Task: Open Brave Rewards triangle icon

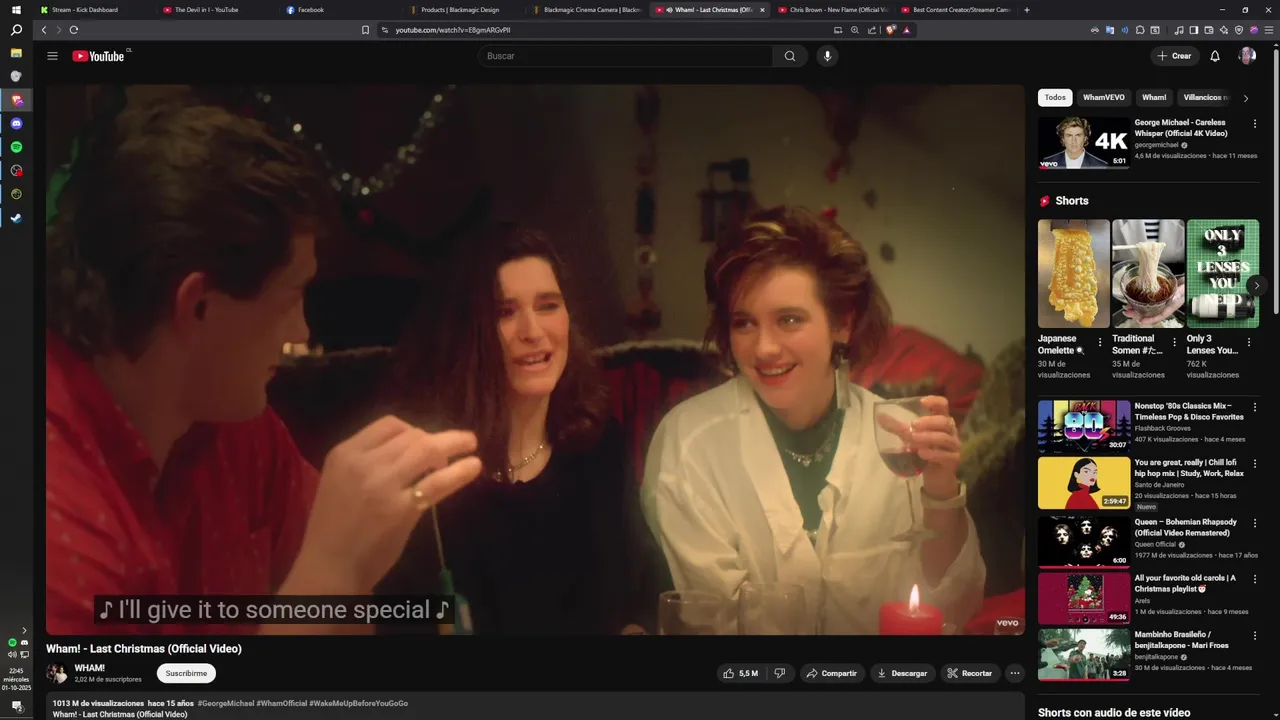Action: [907, 30]
